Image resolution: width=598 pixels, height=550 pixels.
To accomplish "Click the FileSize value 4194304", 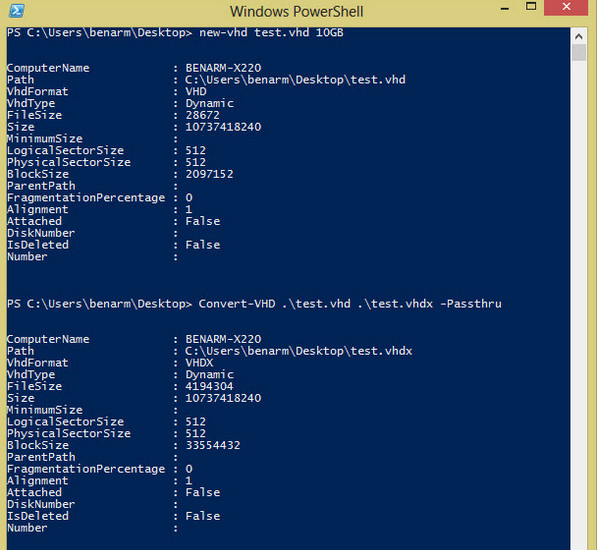I will [x=209, y=386].
